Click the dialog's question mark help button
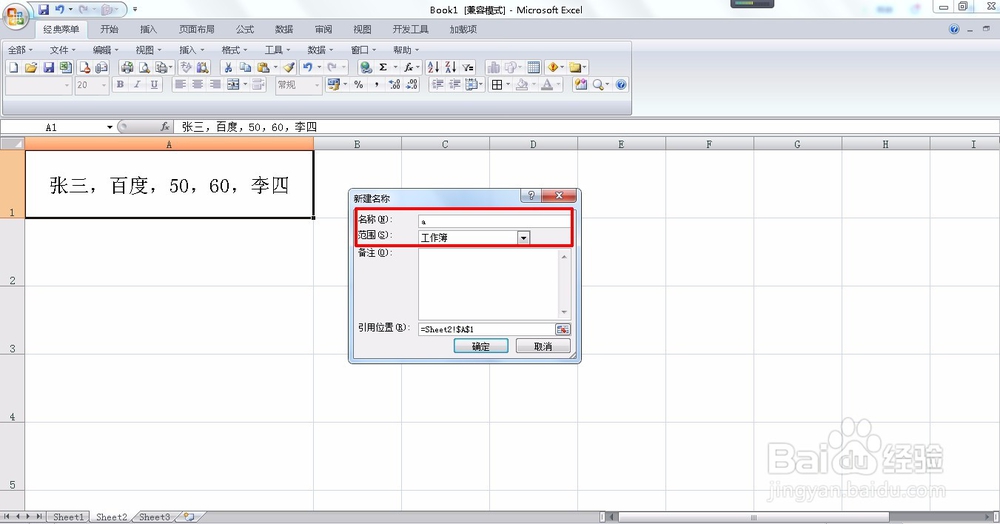This screenshot has height=524, width=1000. point(531,196)
